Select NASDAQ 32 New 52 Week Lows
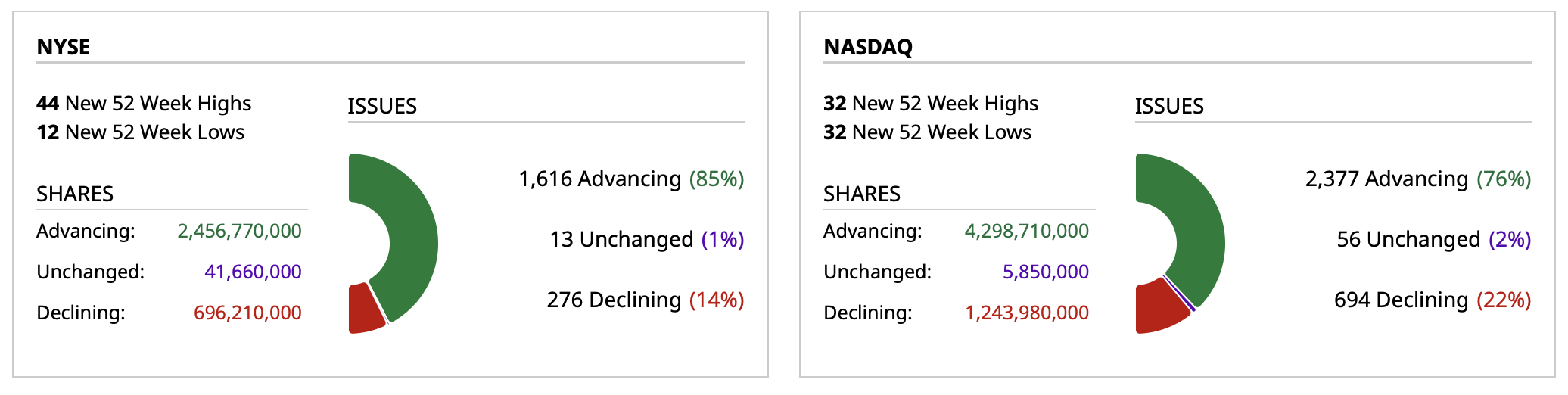 [x=927, y=132]
